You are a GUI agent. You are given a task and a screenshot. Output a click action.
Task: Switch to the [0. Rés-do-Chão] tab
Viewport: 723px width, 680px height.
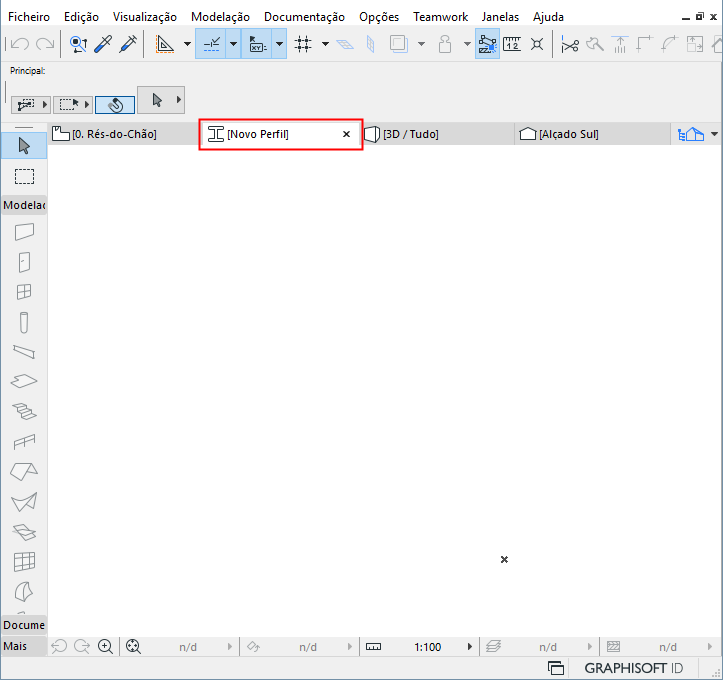click(123, 134)
